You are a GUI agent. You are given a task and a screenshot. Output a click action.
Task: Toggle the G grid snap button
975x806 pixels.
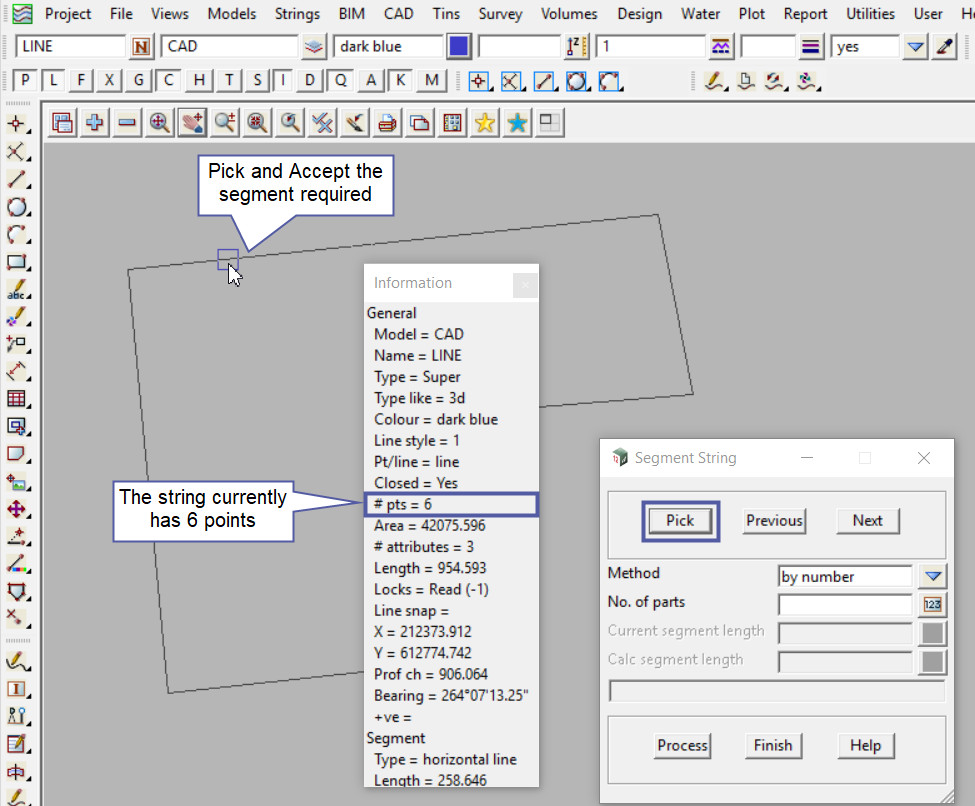[x=140, y=81]
